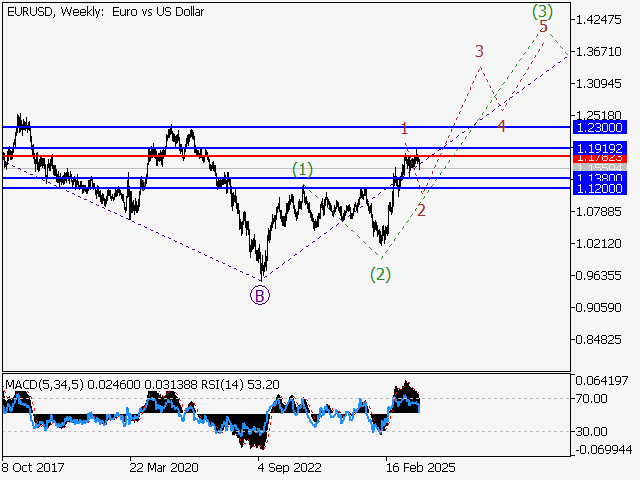This screenshot has width=640, height=480.
Task: Select the 1.13800 price level tag
Action: point(600,178)
